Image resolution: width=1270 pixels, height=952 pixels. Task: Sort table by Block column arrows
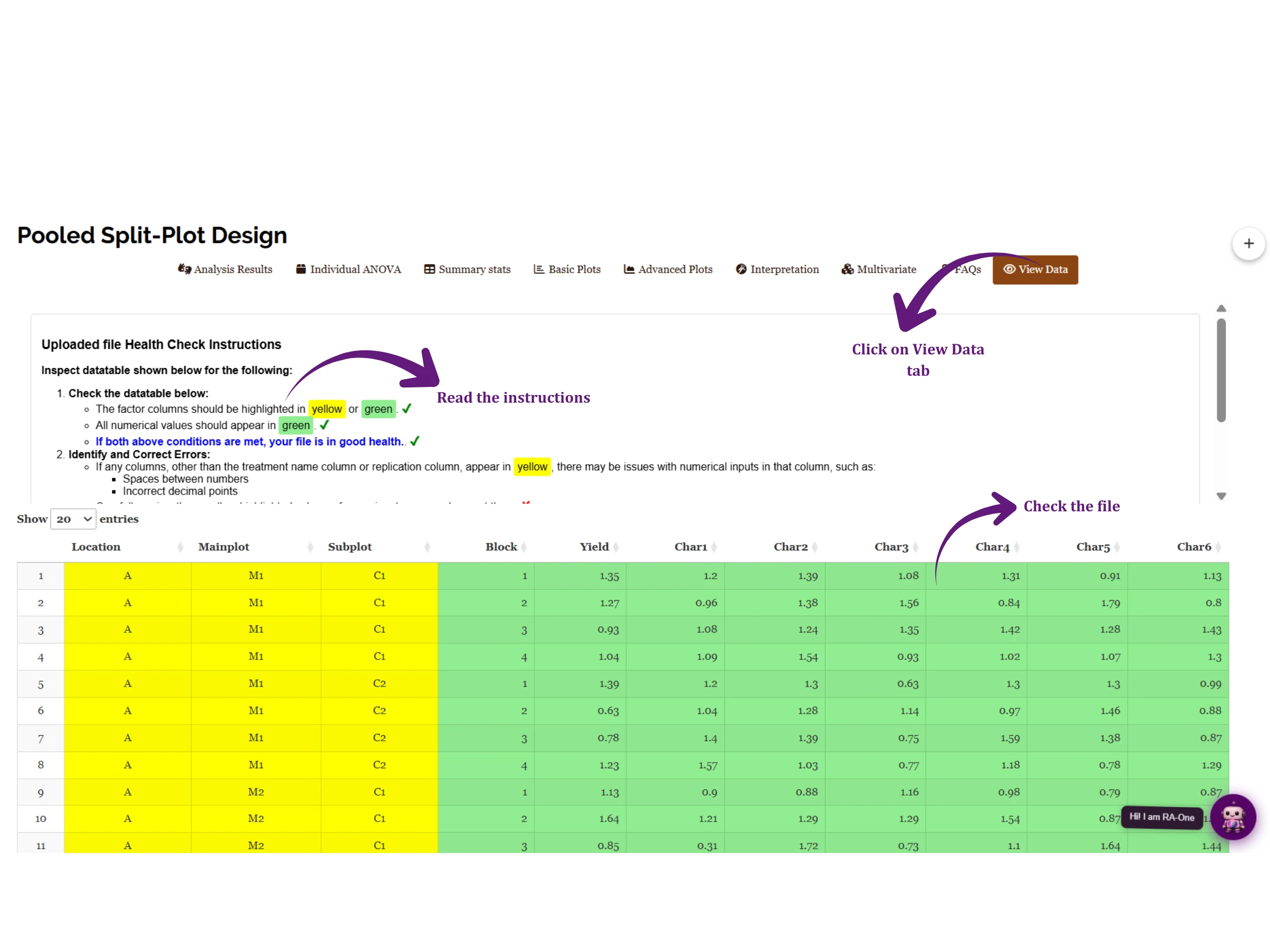[x=524, y=547]
